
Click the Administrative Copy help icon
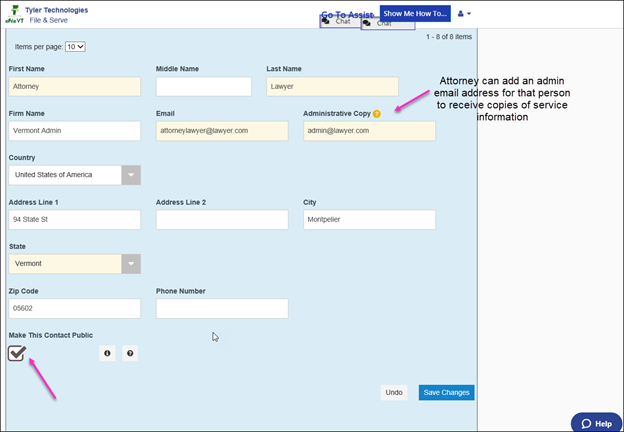(x=376, y=114)
